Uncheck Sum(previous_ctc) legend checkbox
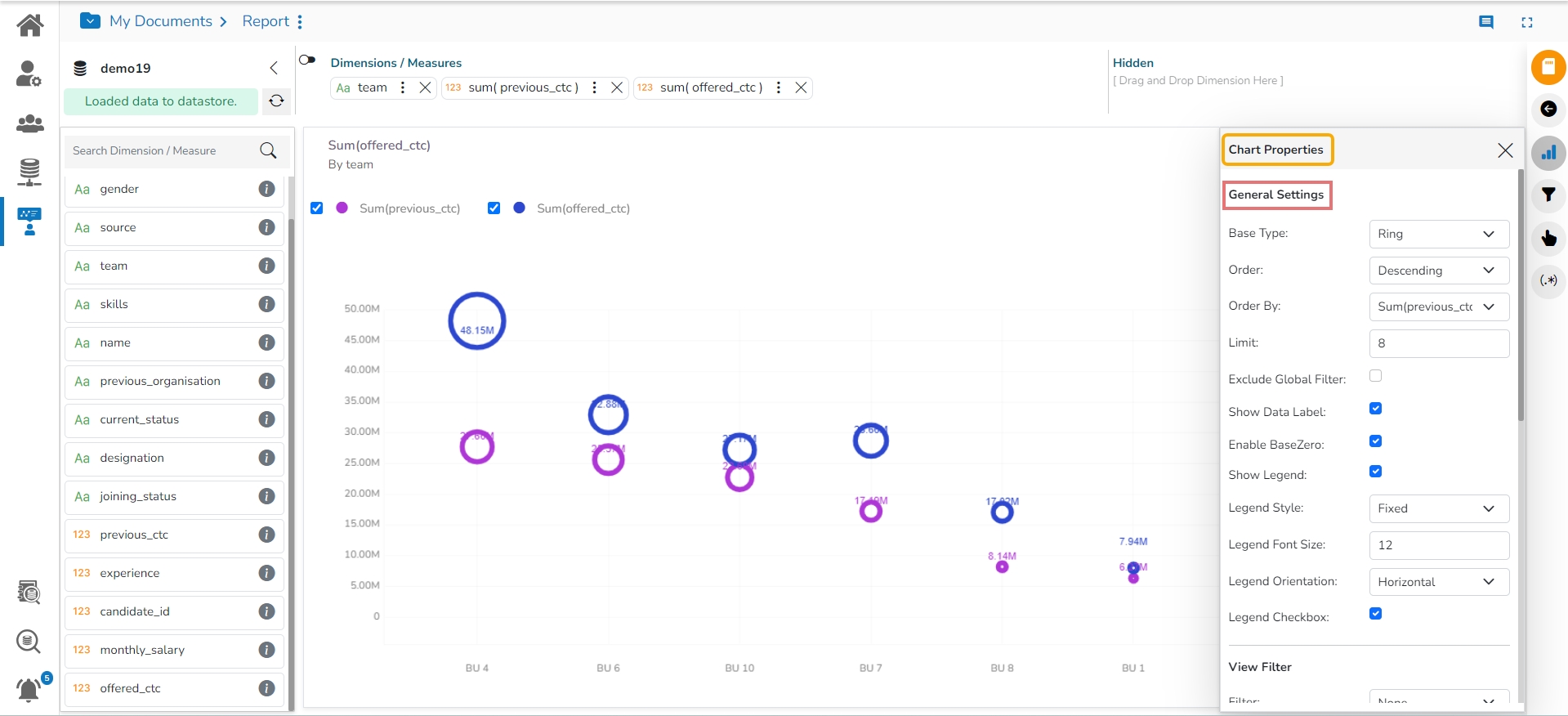This screenshot has width=1568, height=716. 317,208
